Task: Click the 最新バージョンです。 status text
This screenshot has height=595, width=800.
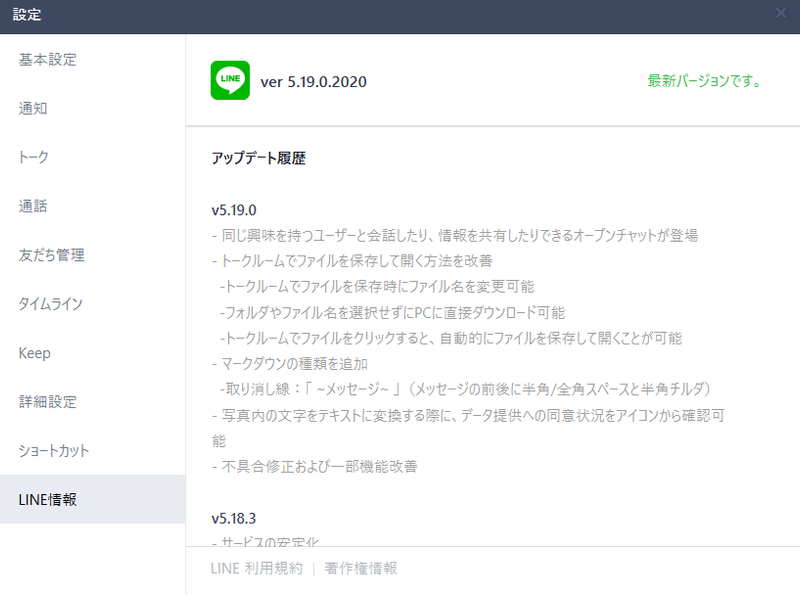Action: 704,81
